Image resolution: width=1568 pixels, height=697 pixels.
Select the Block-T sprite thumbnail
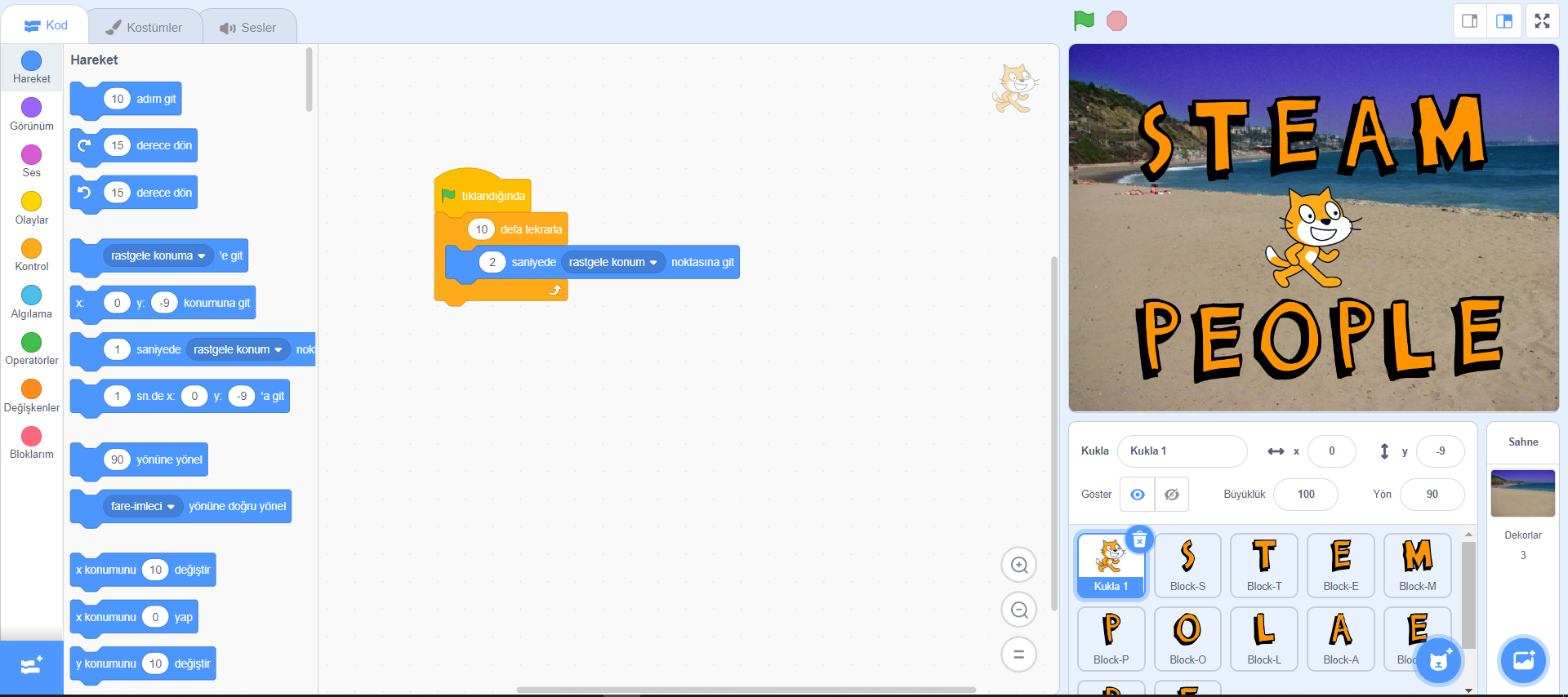click(1264, 566)
